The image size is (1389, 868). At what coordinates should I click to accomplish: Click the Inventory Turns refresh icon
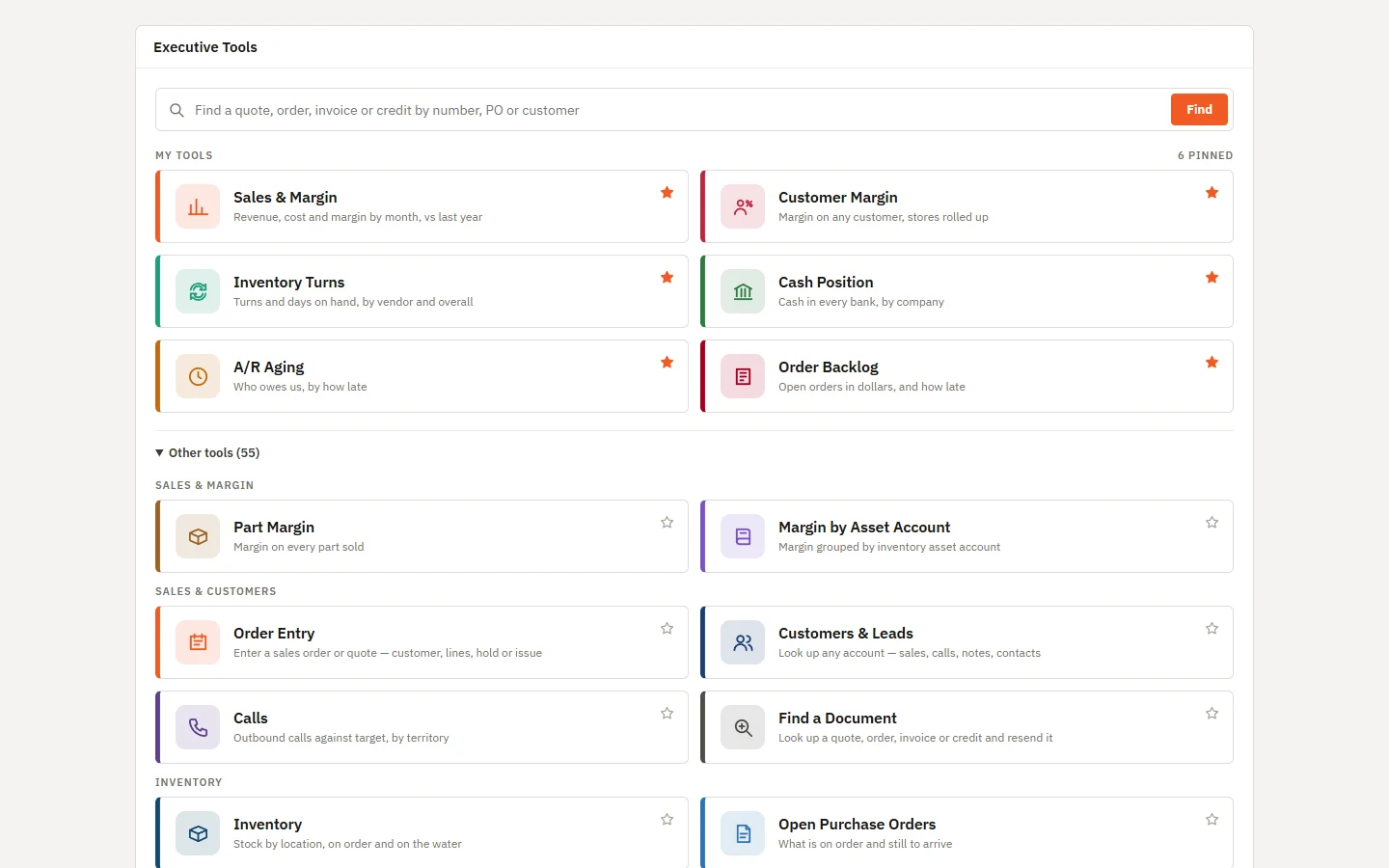(x=198, y=291)
